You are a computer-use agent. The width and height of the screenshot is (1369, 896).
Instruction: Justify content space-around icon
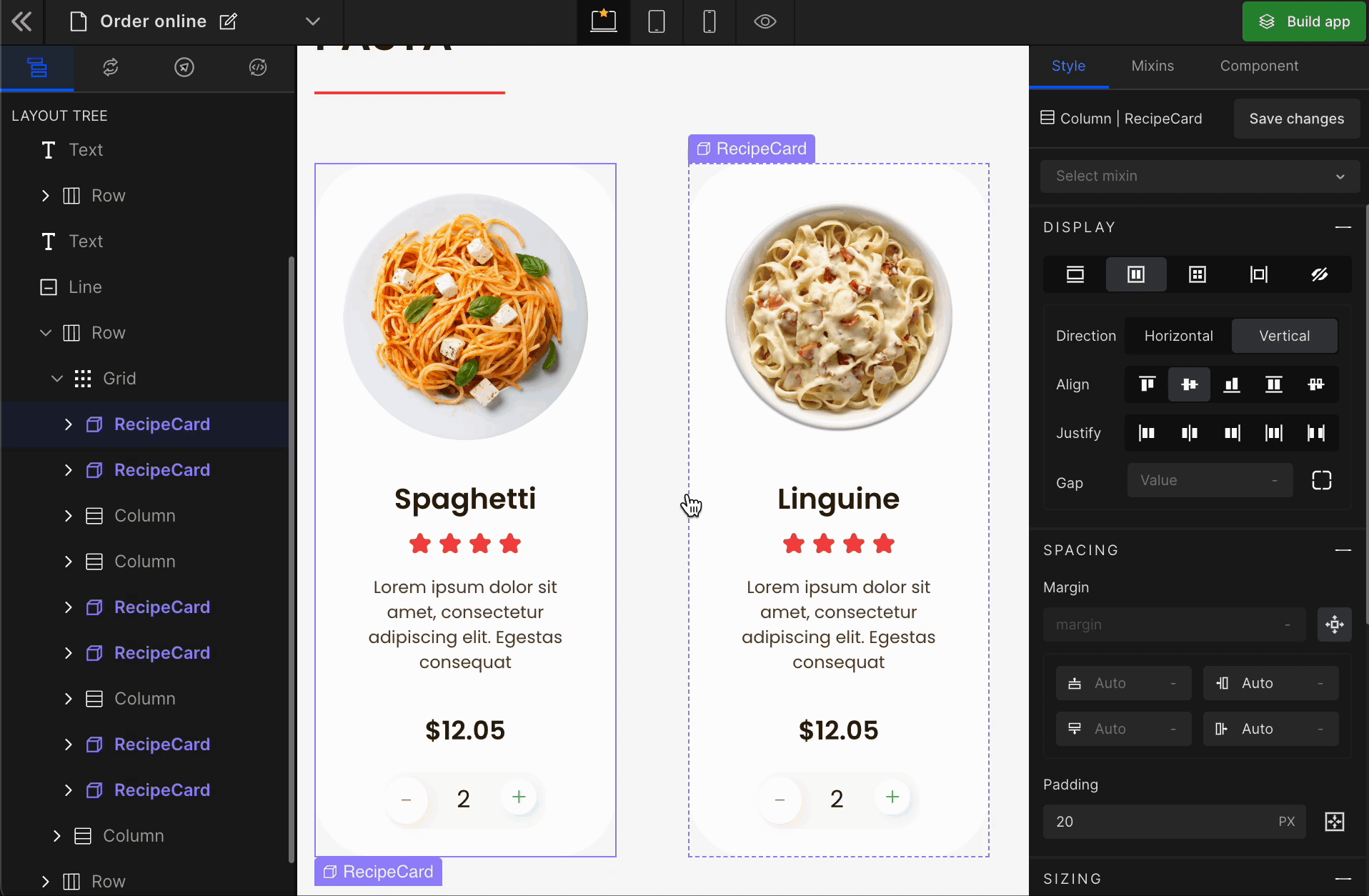pos(1316,433)
